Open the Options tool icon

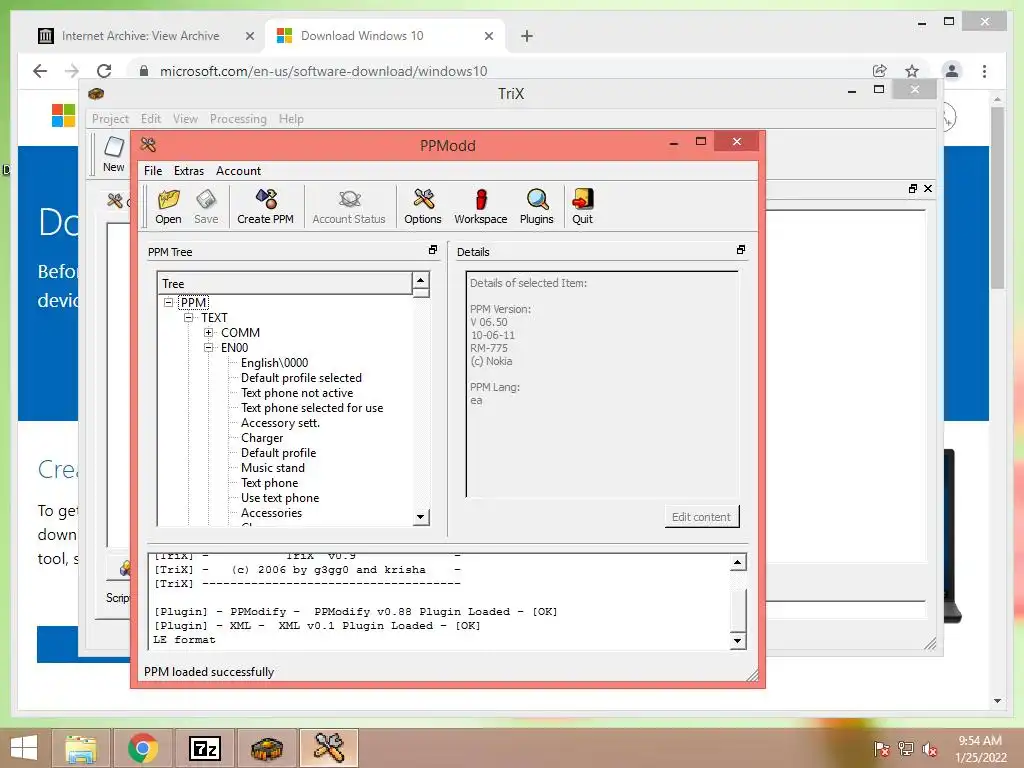(423, 206)
